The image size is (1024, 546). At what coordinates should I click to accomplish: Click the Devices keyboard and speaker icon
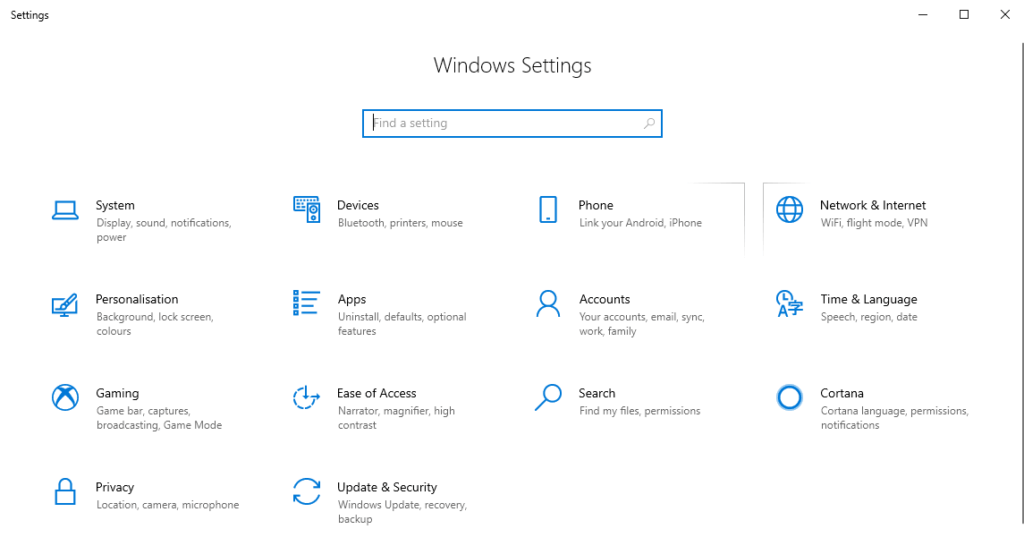point(306,210)
